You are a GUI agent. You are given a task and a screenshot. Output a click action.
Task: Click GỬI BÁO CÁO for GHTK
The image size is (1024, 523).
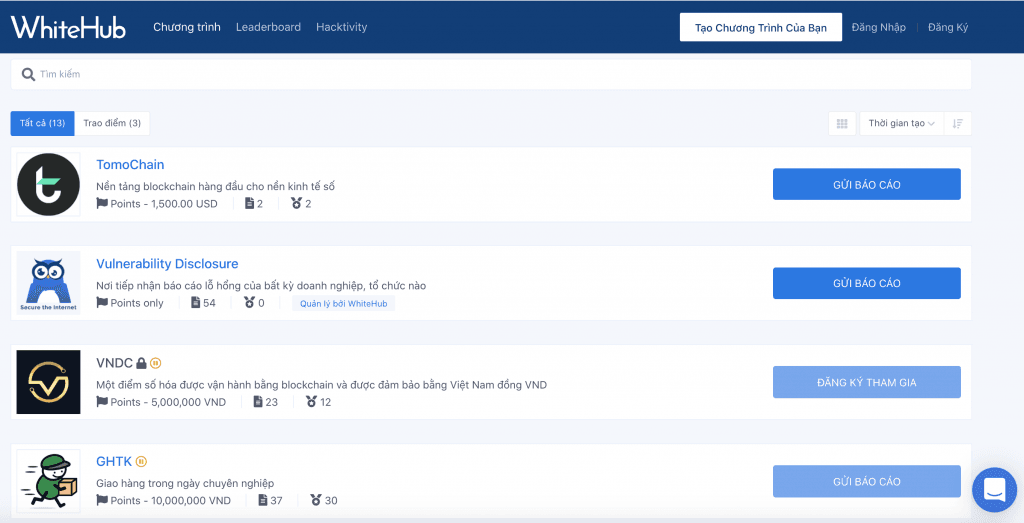(x=867, y=481)
